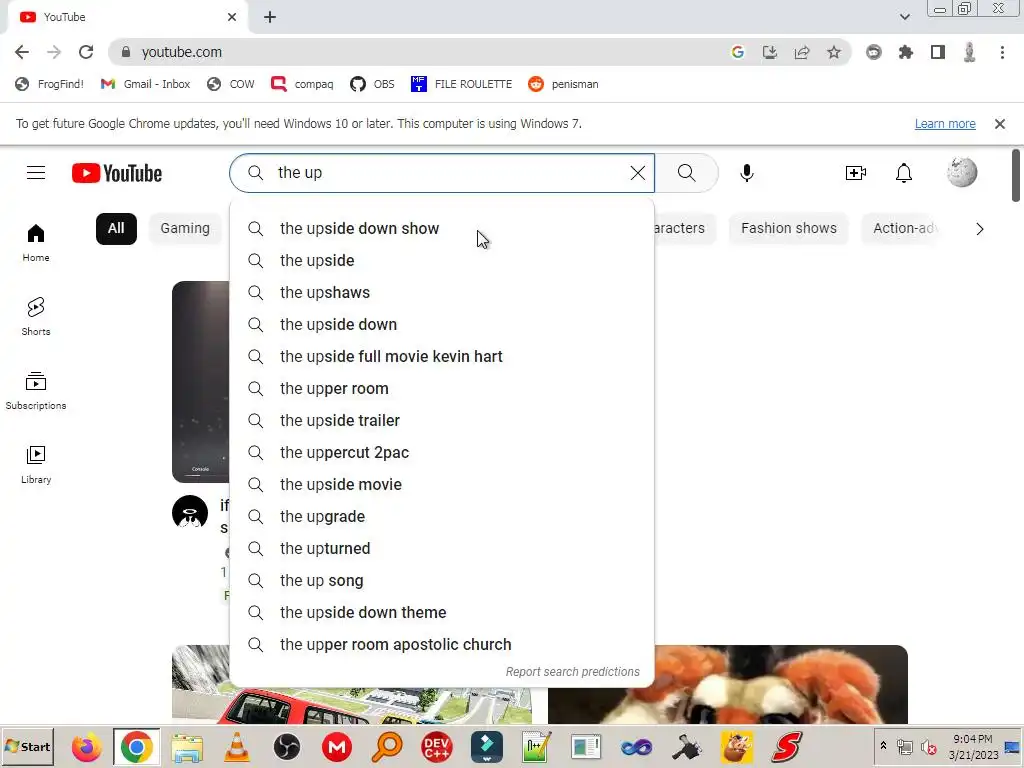
Task: Click the 'Learn more' link
Action: tap(945, 124)
